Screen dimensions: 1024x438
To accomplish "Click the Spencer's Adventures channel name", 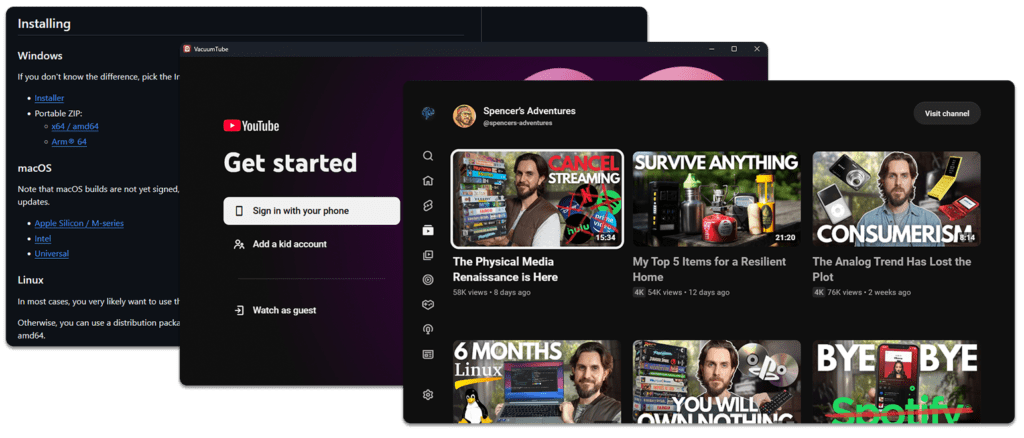I will tap(530, 111).
